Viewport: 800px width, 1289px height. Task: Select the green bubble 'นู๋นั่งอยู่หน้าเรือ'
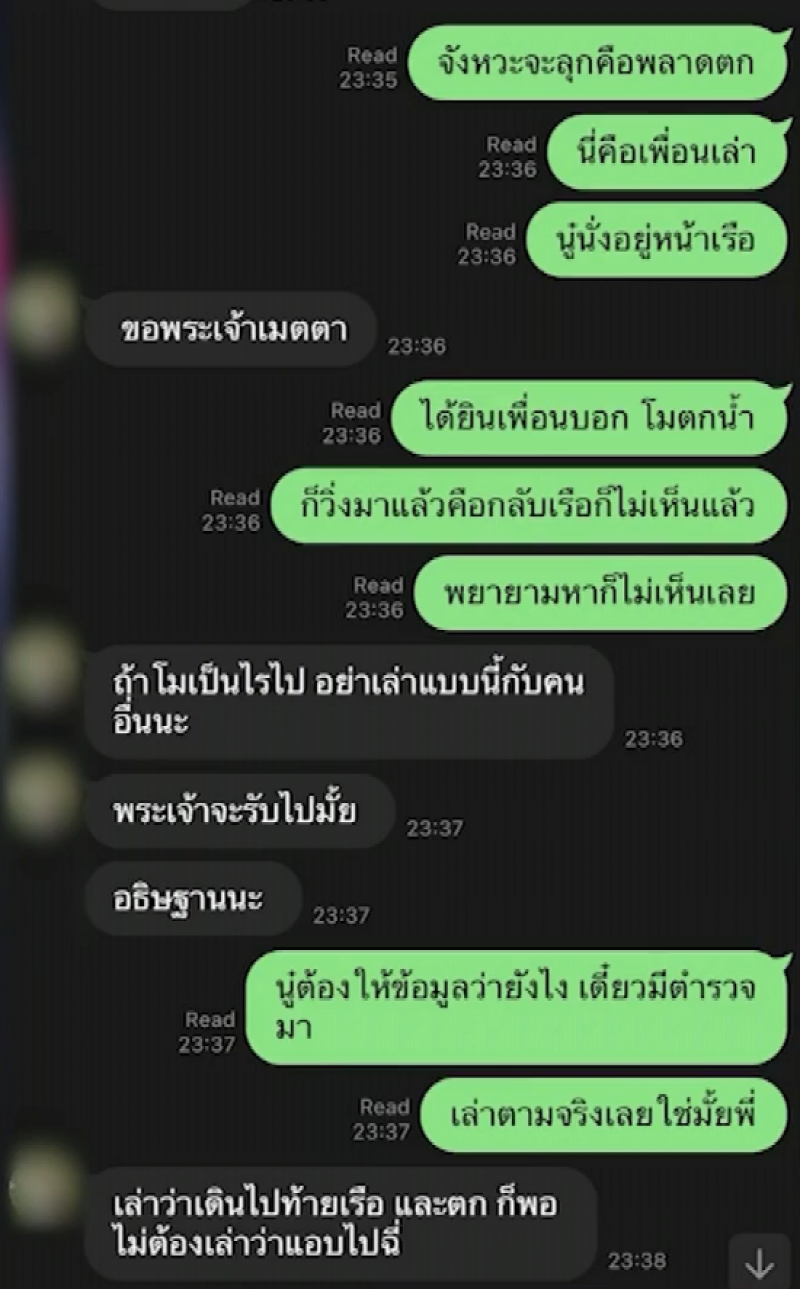(x=657, y=240)
